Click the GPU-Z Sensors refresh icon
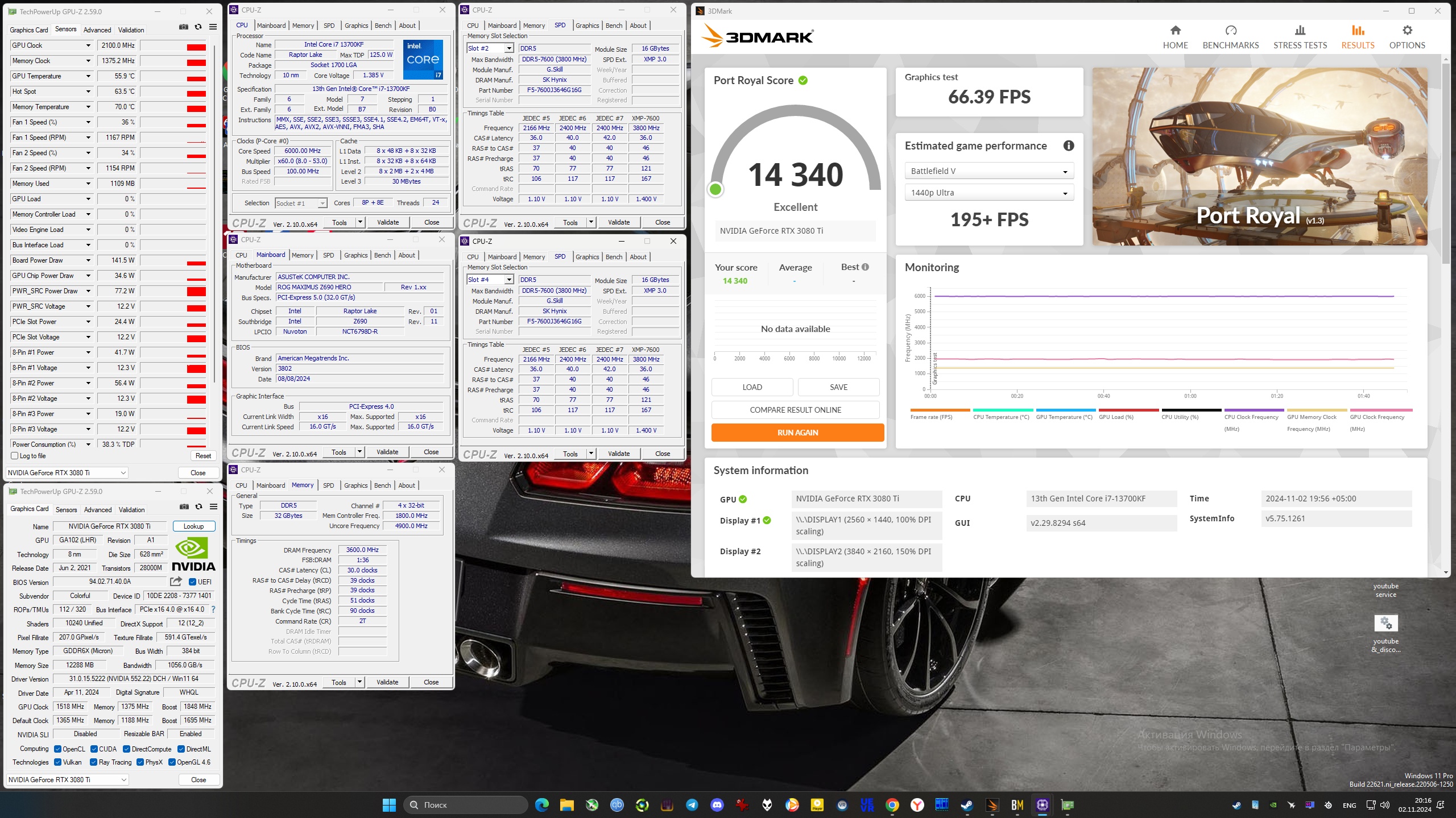 (x=198, y=27)
